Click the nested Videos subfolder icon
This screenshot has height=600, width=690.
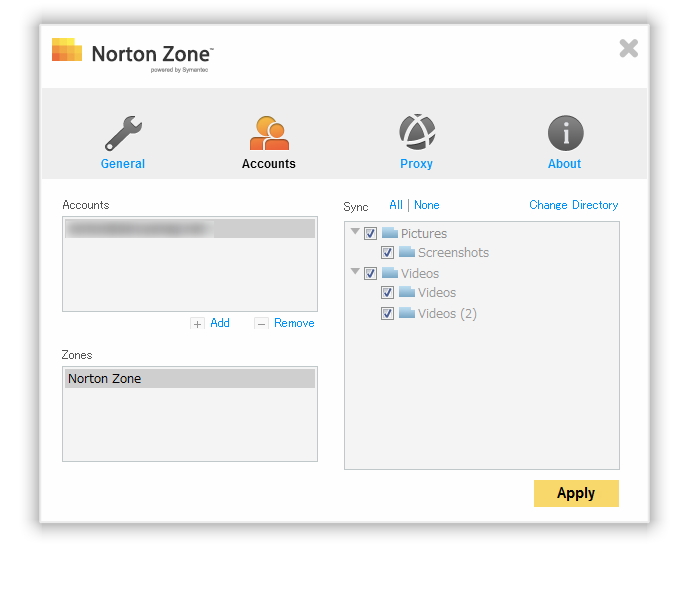click(x=407, y=291)
